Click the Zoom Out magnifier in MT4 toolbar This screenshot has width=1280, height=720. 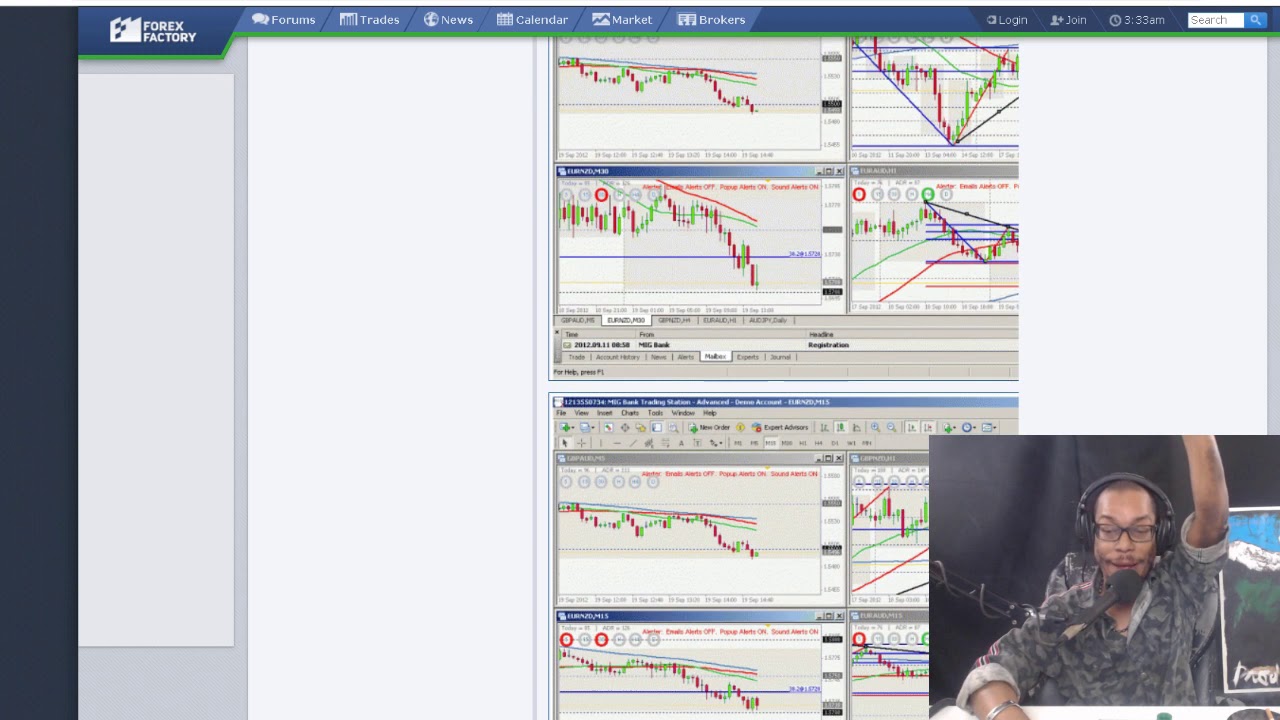(891, 428)
